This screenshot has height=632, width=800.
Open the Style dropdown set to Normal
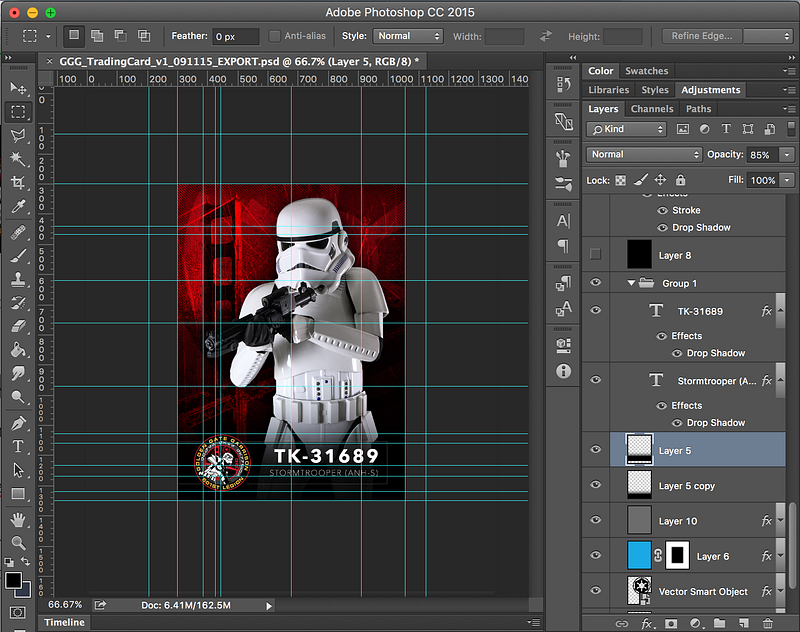tap(408, 36)
